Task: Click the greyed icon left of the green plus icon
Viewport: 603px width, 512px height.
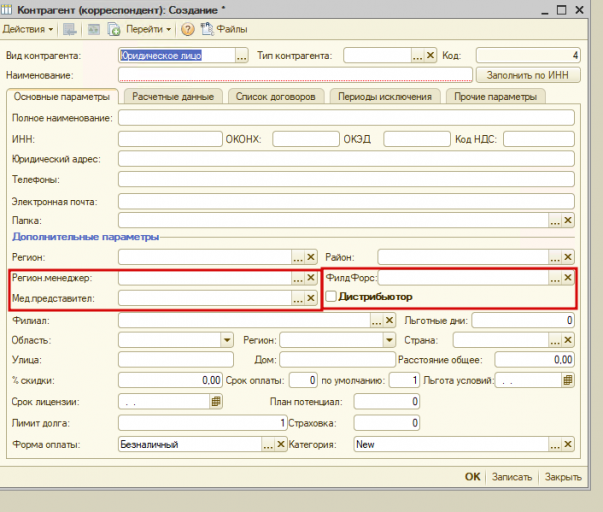Action: pyautogui.click(x=93, y=29)
